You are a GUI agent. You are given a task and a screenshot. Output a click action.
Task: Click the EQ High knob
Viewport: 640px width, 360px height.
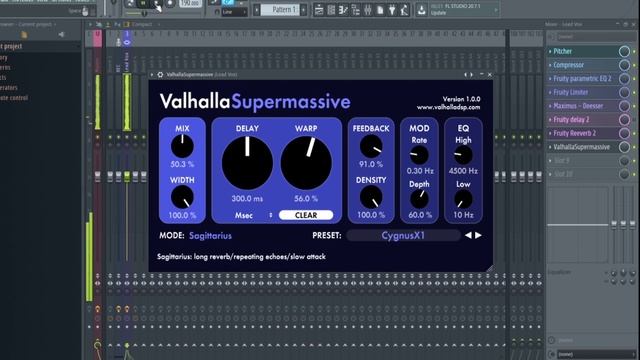pos(463,155)
